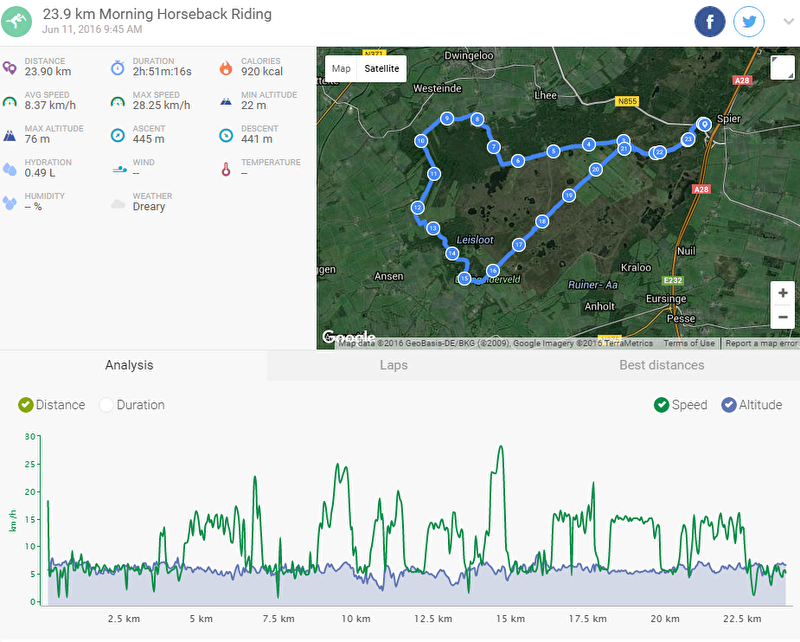The height and width of the screenshot is (642, 800).
Task: Click max speed value 28.25 km/h
Action: [161, 106]
